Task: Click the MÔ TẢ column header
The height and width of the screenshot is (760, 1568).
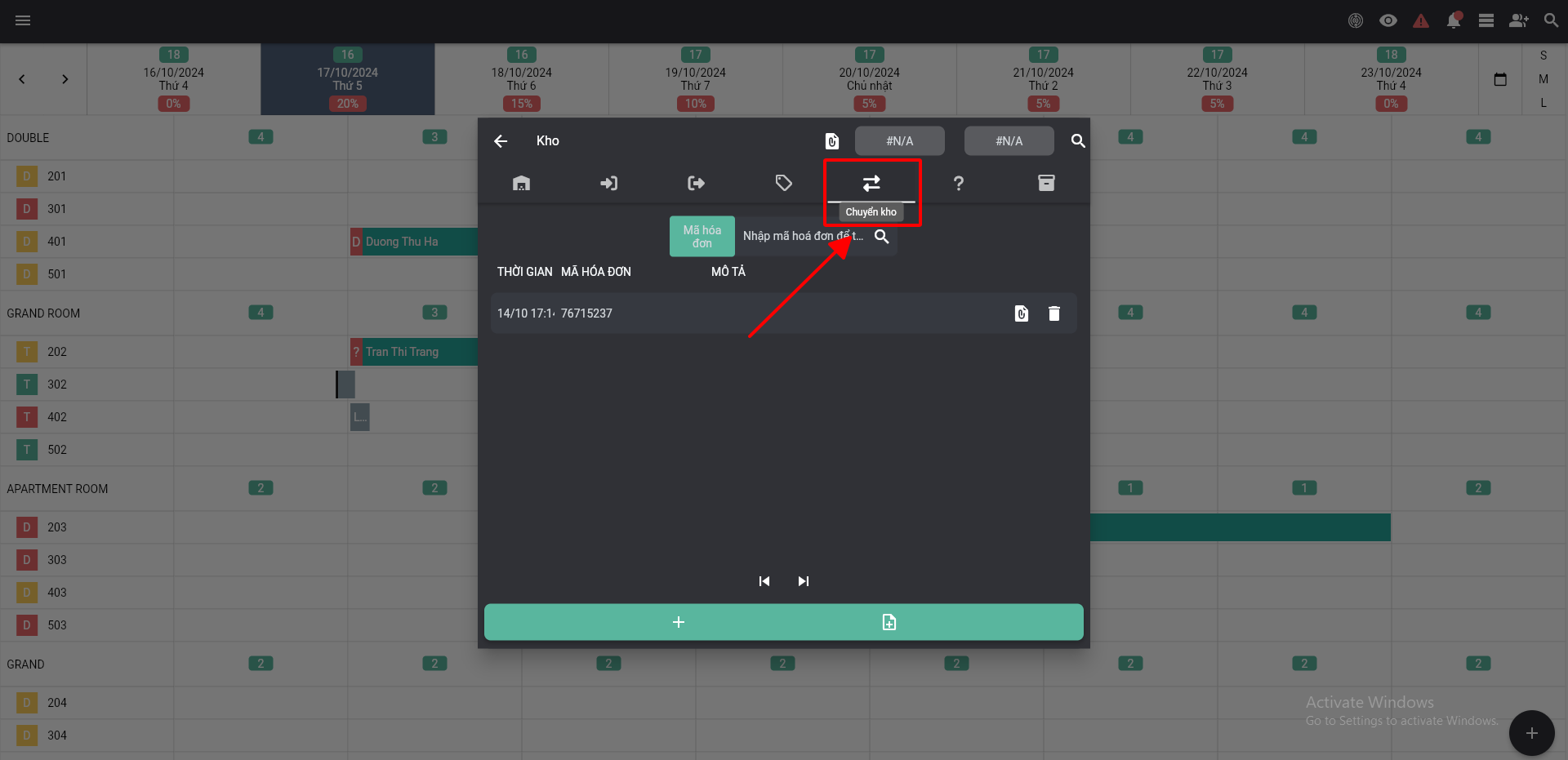Action: tap(728, 272)
